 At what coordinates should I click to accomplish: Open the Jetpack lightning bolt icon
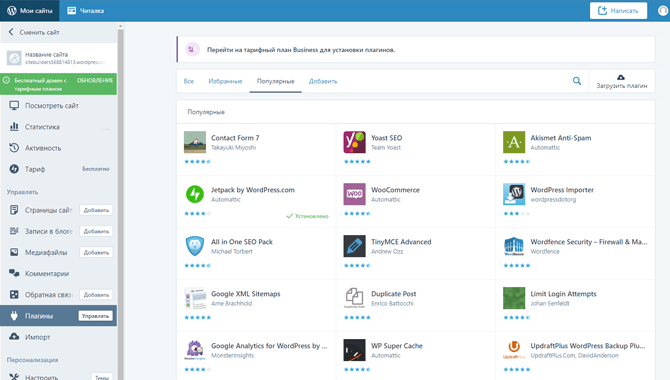[195, 194]
